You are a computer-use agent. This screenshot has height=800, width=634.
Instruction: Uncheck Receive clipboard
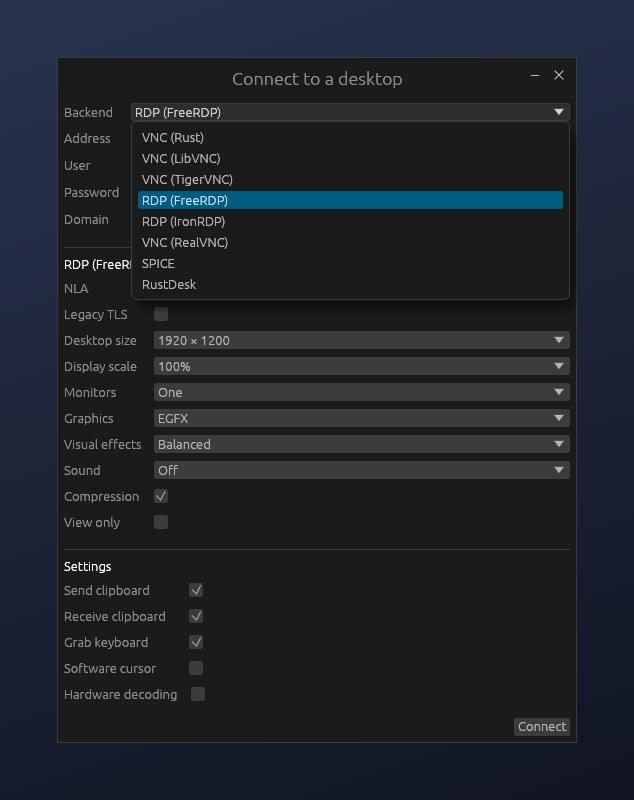coord(196,616)
